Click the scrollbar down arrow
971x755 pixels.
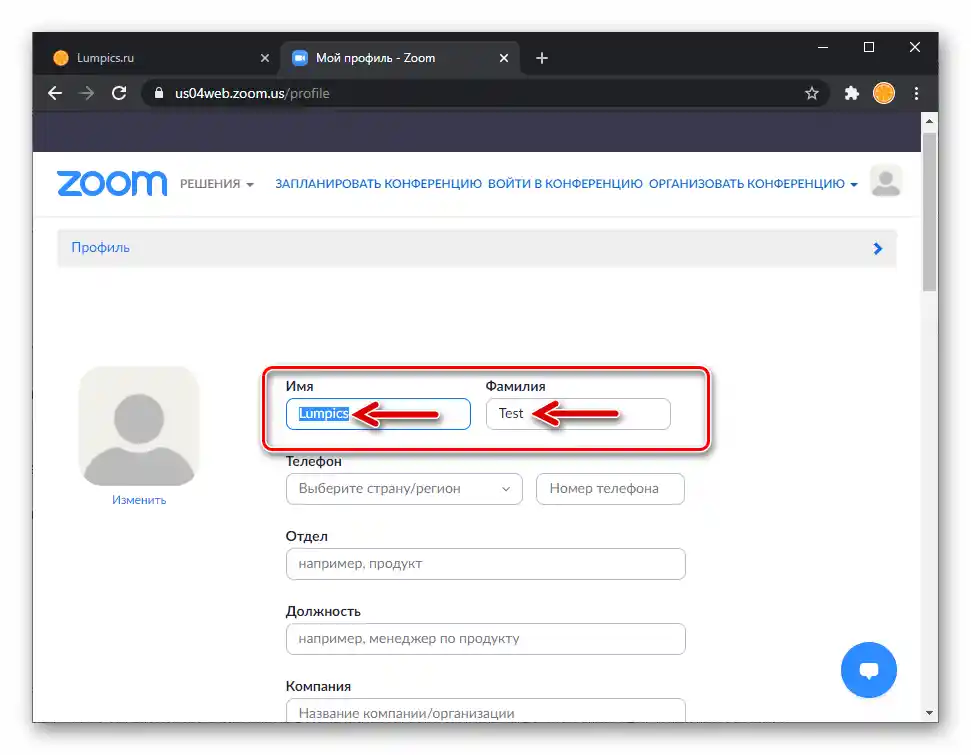[x=929, y=713]
